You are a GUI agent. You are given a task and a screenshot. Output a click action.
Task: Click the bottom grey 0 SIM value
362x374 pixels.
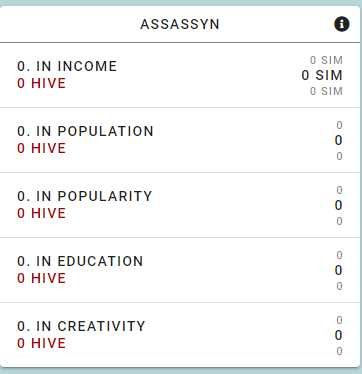326,91
